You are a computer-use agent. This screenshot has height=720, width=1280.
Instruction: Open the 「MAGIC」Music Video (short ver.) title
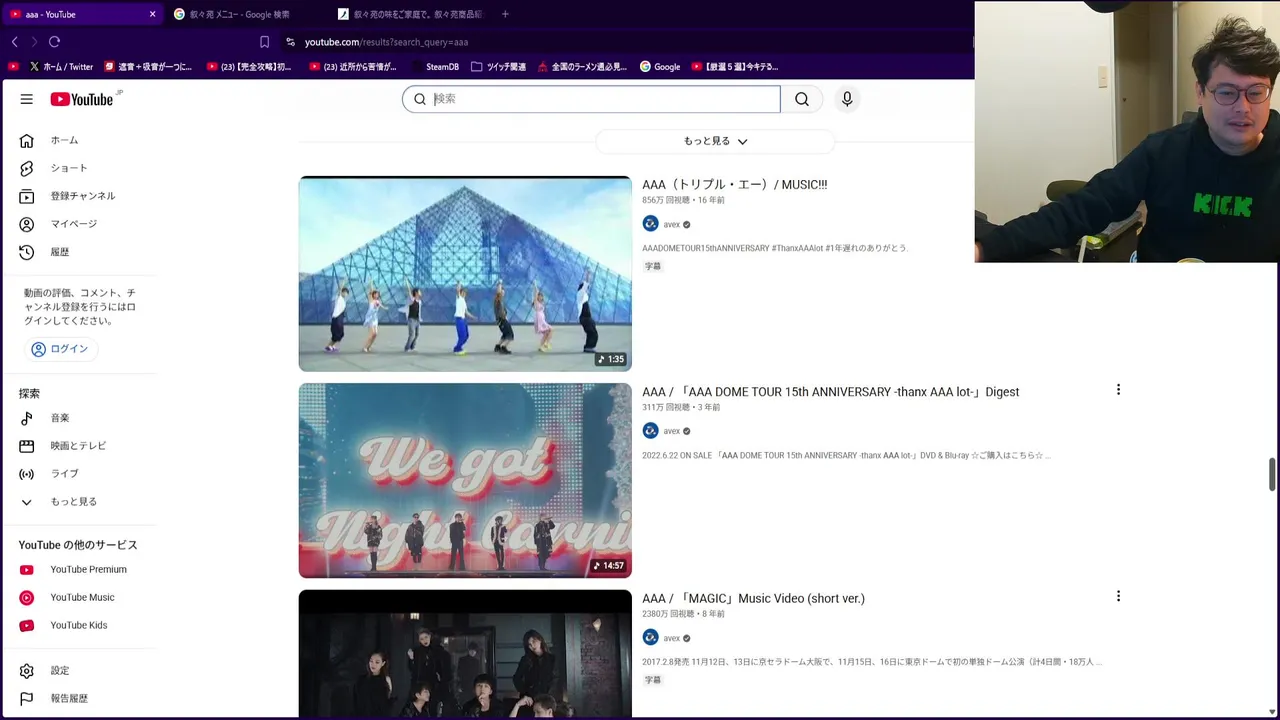753,599
